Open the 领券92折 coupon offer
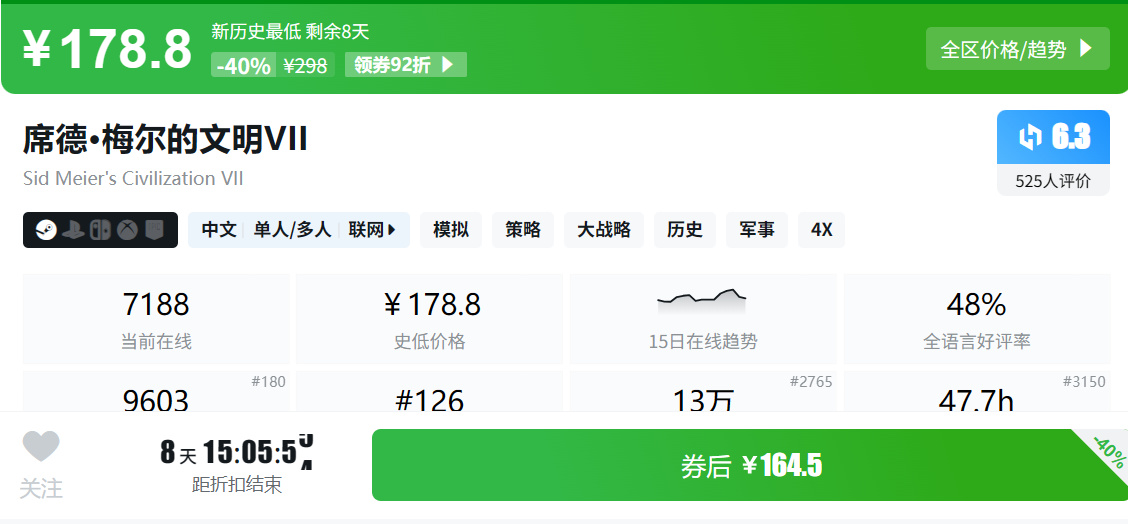Viewport: 1128px width, 524px height. pos(405,65)
